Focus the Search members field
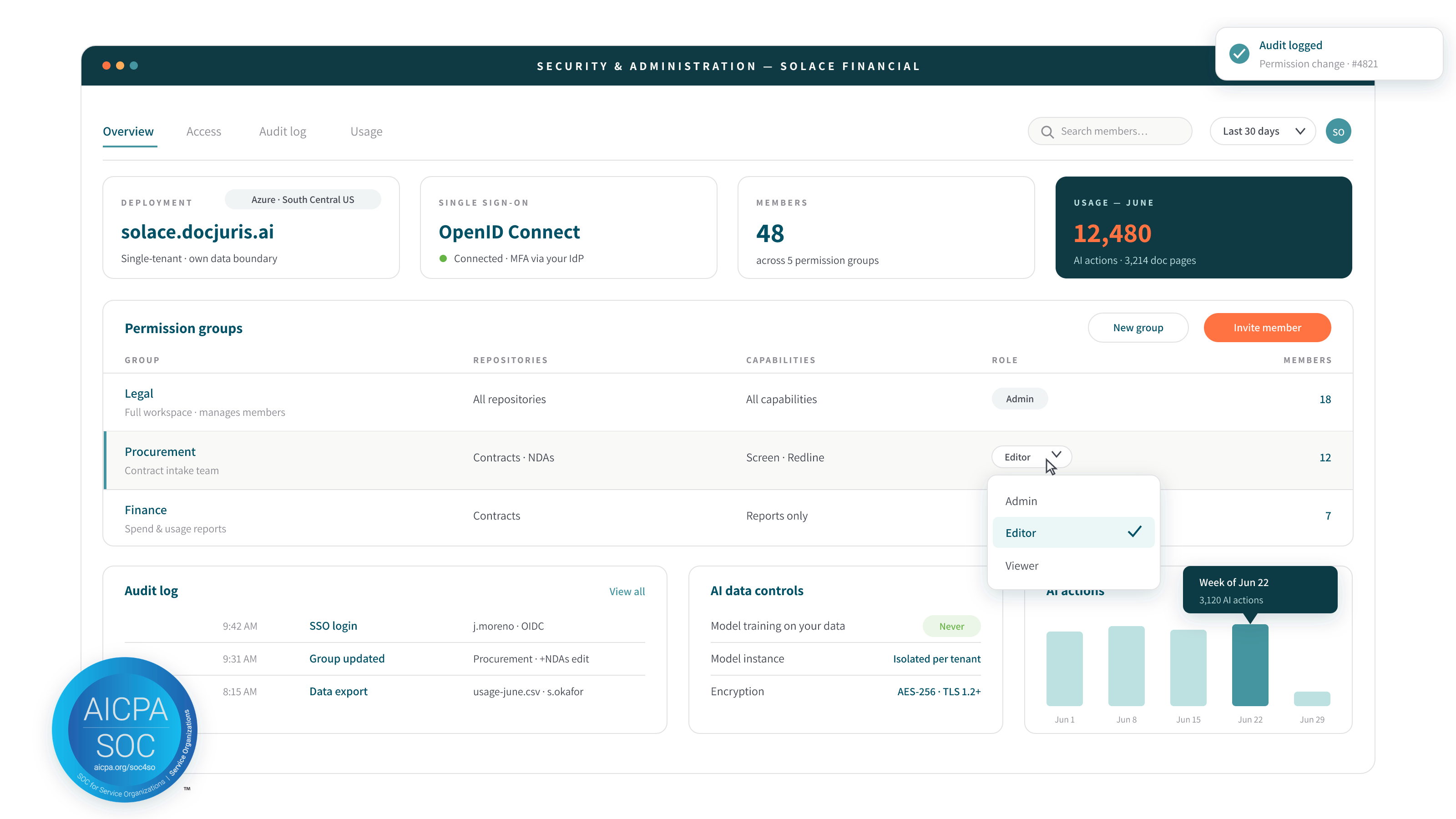Image resolution: width=1456 pixels, height=819 pixels. click(x=1110, y=131)
